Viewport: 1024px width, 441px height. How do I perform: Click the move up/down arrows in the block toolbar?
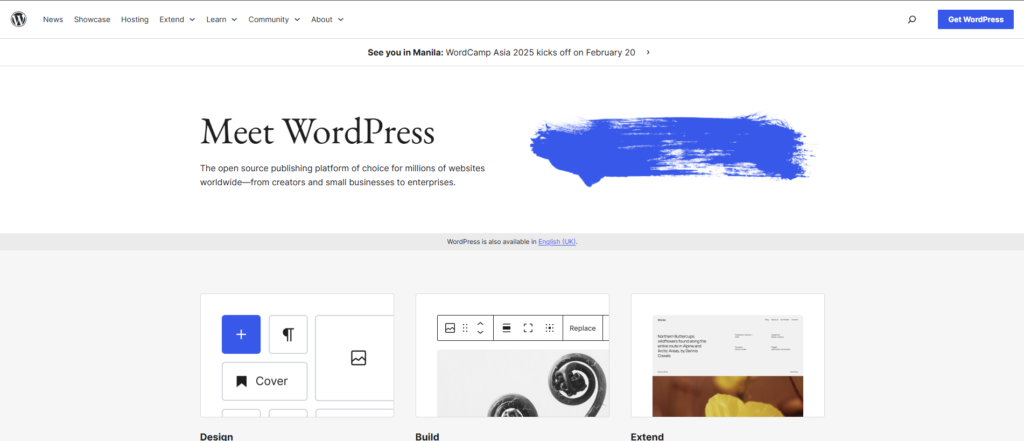tap(480, 328)
